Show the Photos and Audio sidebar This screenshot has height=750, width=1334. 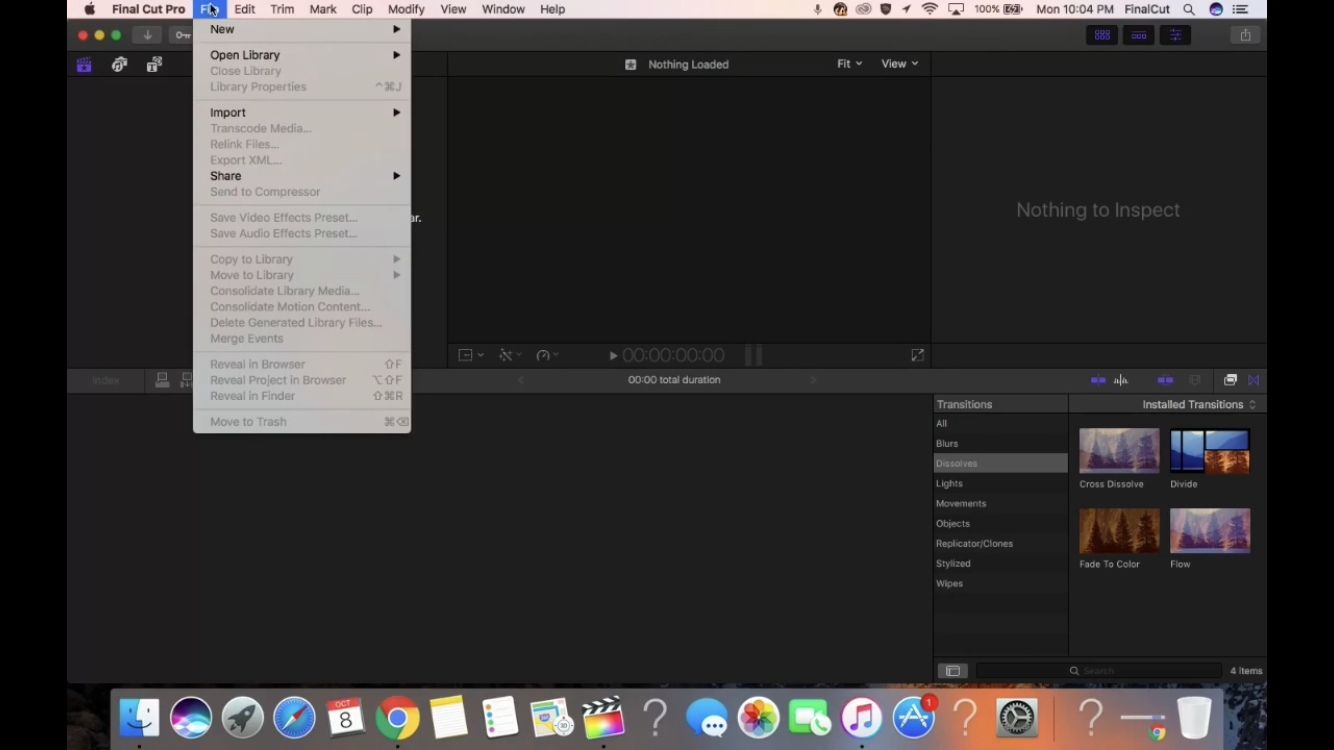tap(119, 64)
